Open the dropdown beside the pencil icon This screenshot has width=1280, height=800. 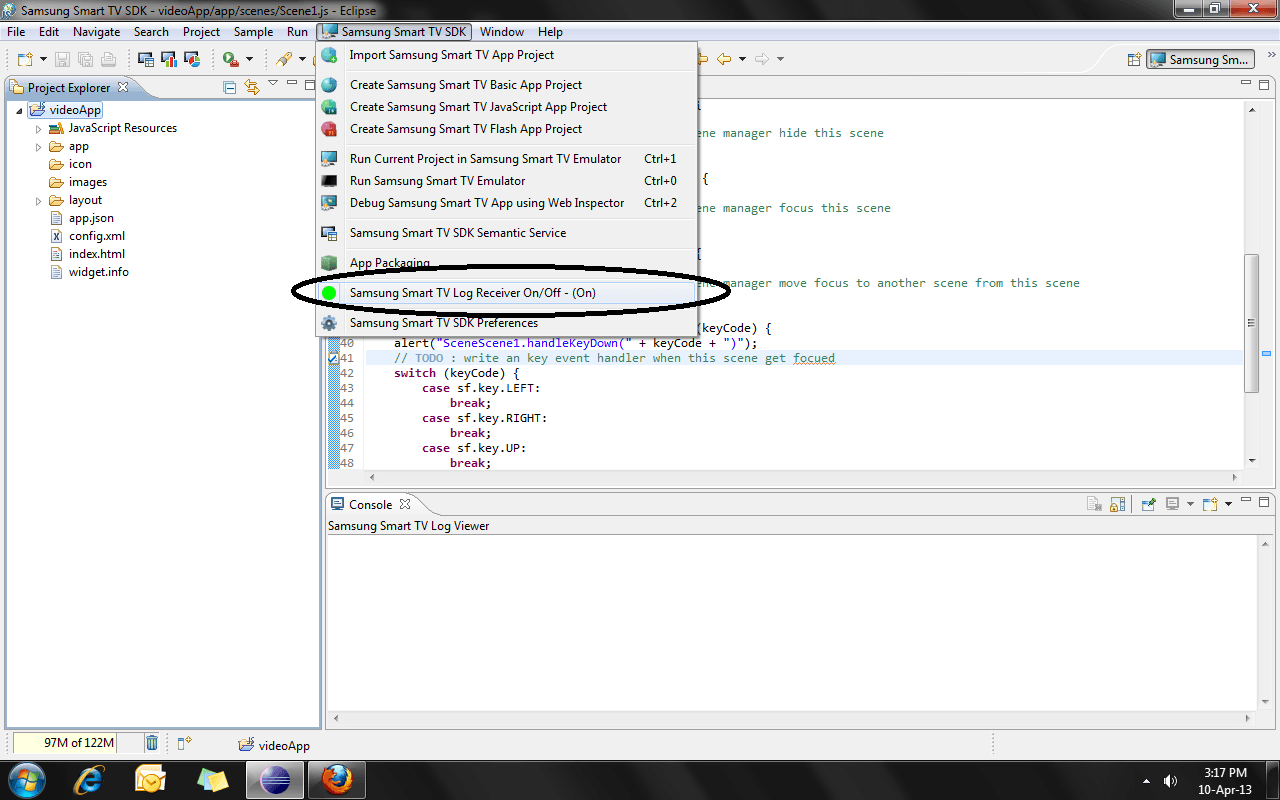coord(302,60)
